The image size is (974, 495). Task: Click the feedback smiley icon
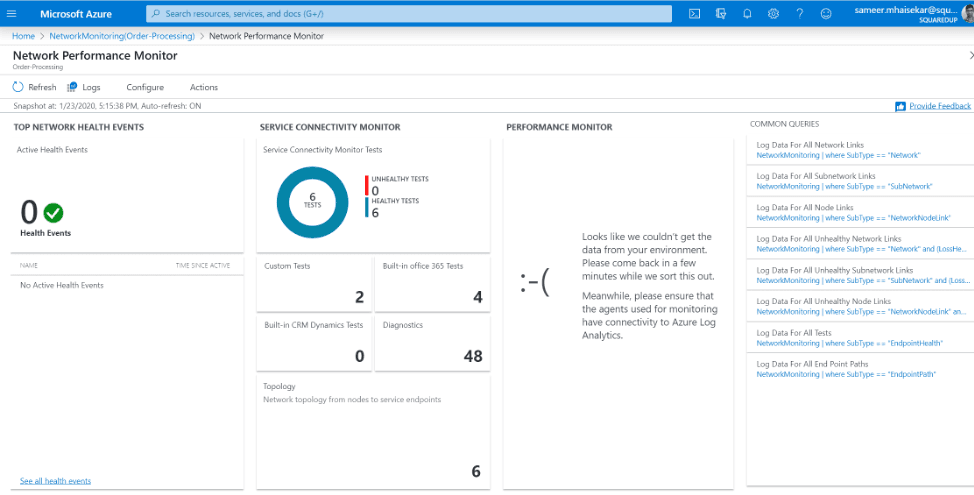tap(826, 14)
